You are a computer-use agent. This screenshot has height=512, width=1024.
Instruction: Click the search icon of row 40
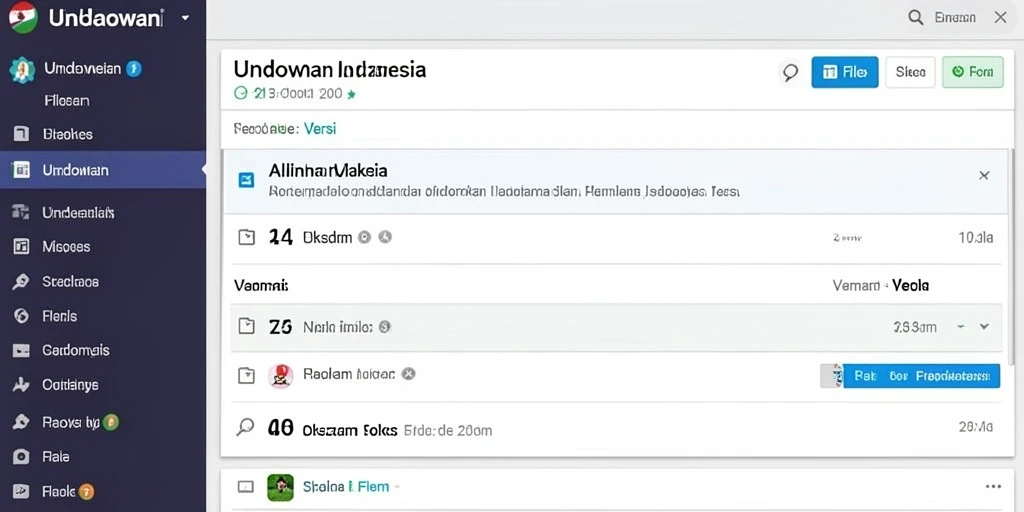(245, 428)
